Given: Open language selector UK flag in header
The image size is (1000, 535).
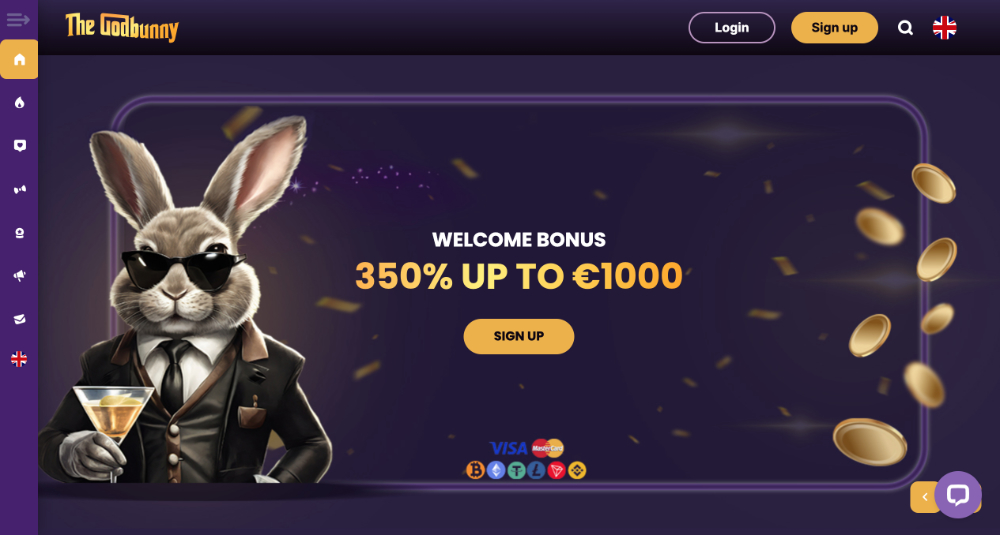Looking at the screenshot, I should [x=945, y=27].
